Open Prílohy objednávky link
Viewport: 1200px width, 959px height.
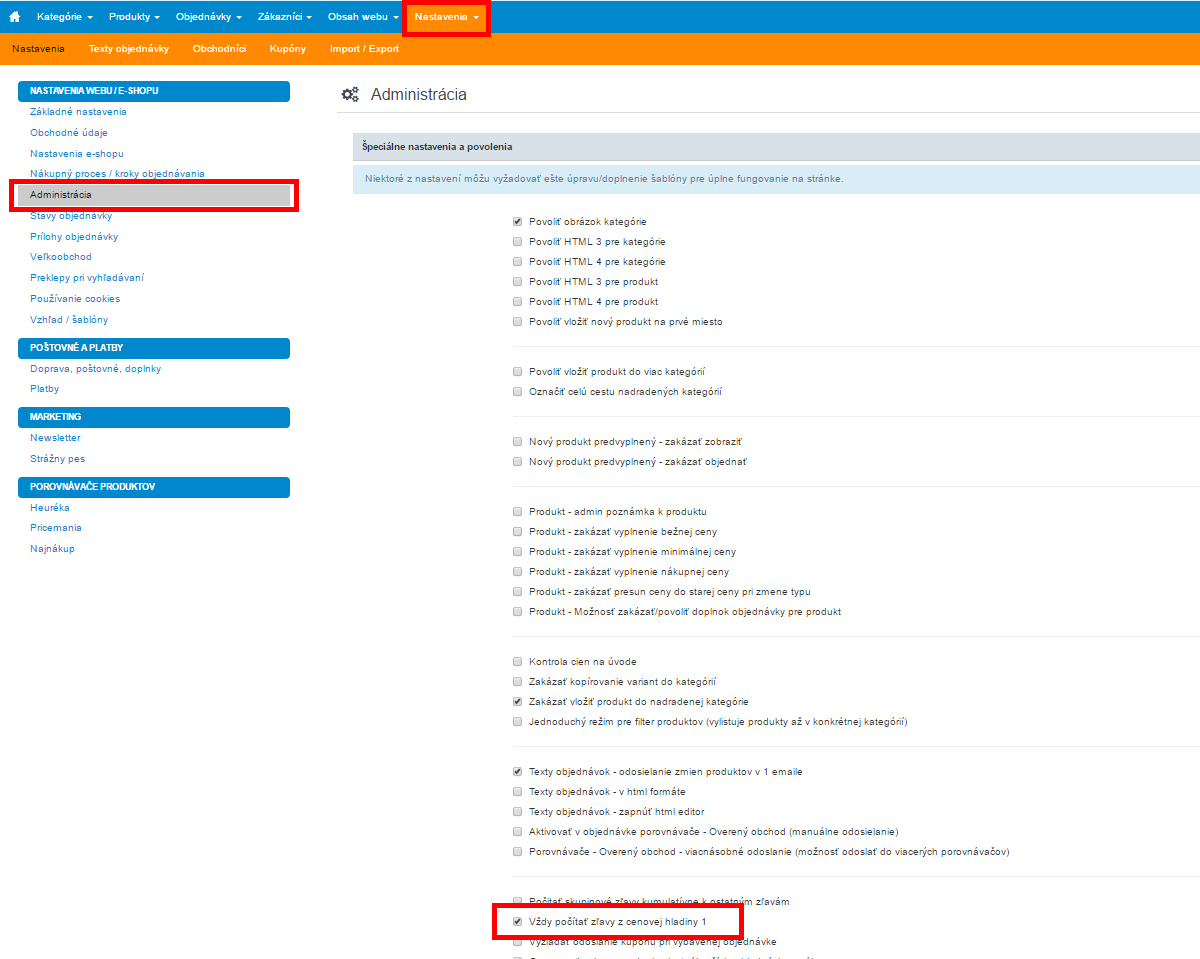[74, 237]
